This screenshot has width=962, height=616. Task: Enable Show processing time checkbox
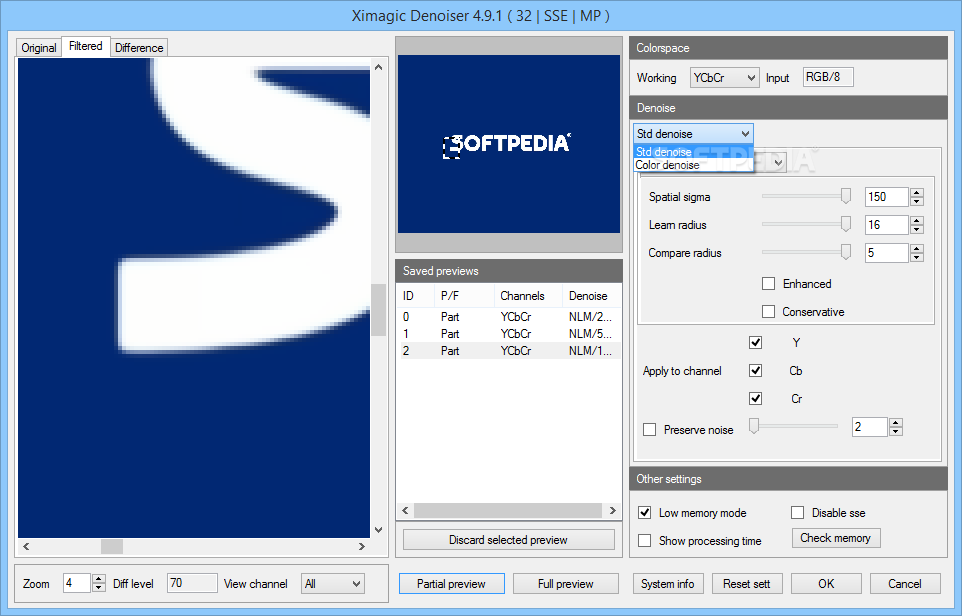[x=644, y=541]
